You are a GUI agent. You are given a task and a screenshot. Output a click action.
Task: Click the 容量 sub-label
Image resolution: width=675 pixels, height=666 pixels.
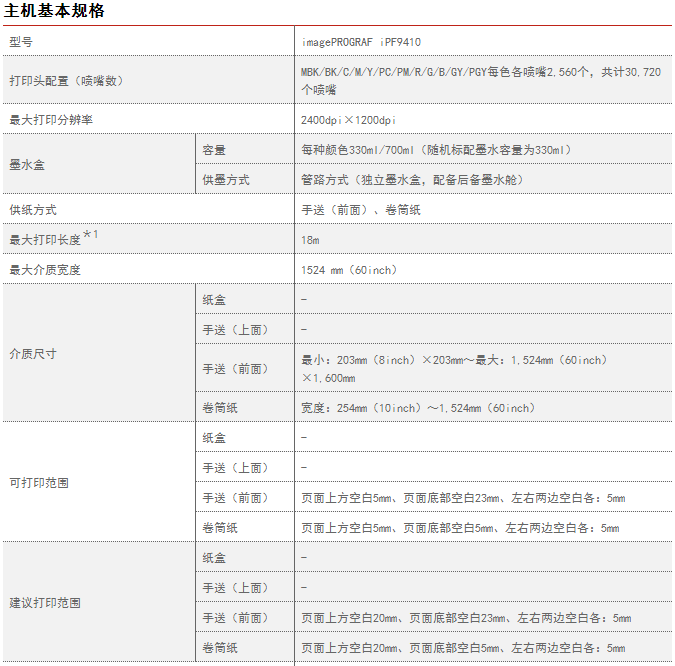click(214, 150)
